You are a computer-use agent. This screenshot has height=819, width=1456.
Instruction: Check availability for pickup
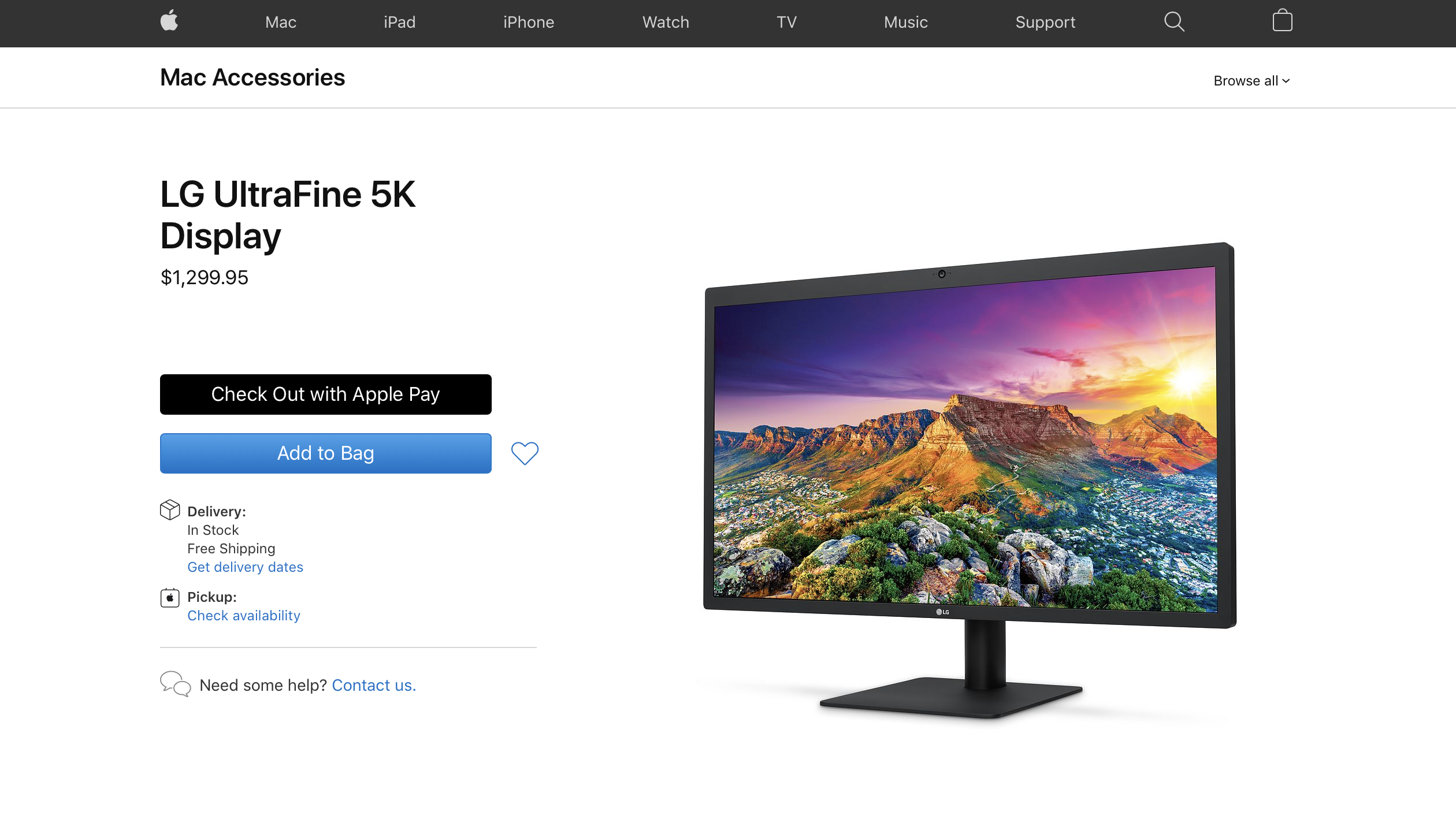pos(244,615)
